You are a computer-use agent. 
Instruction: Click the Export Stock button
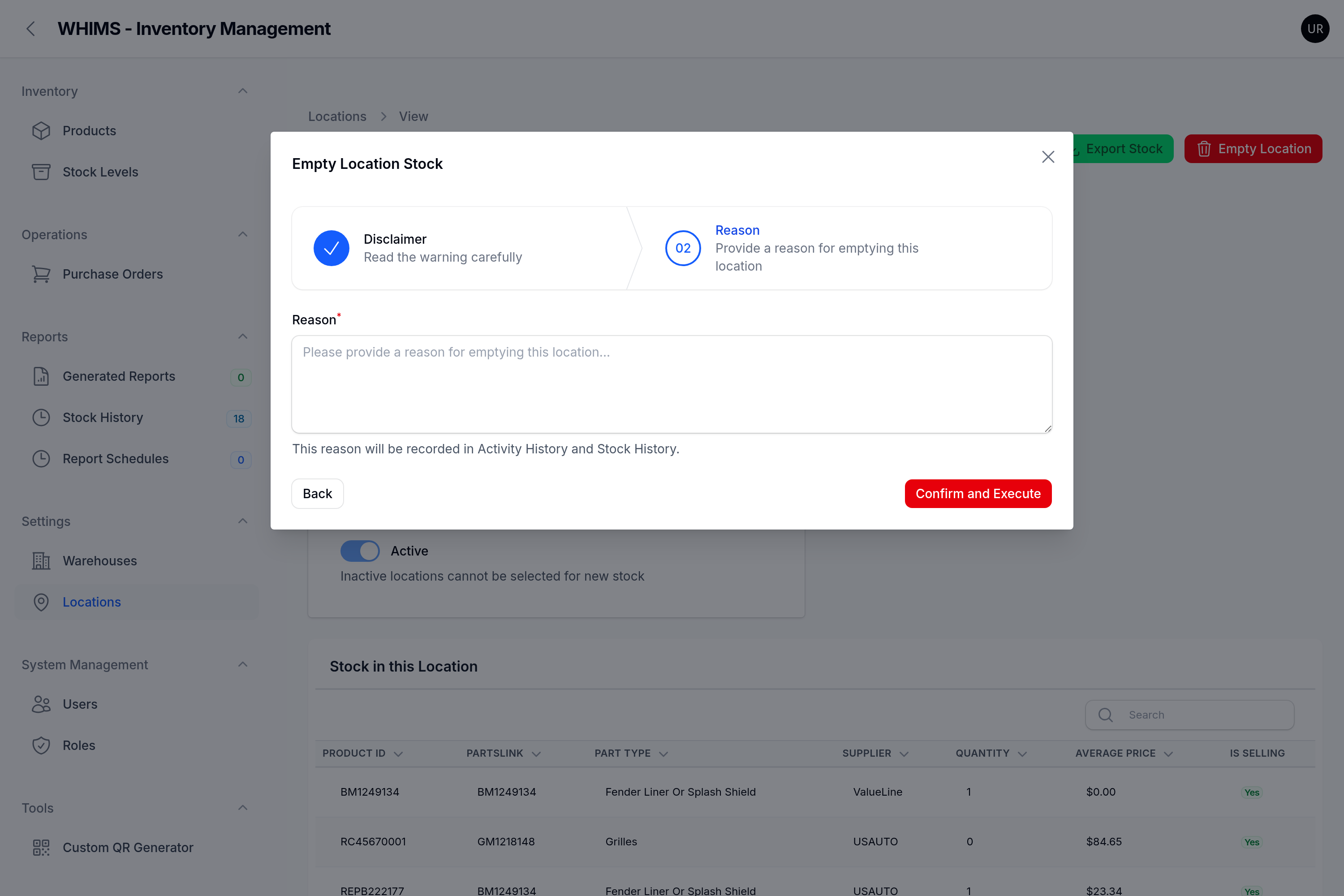click(1123, 149)
